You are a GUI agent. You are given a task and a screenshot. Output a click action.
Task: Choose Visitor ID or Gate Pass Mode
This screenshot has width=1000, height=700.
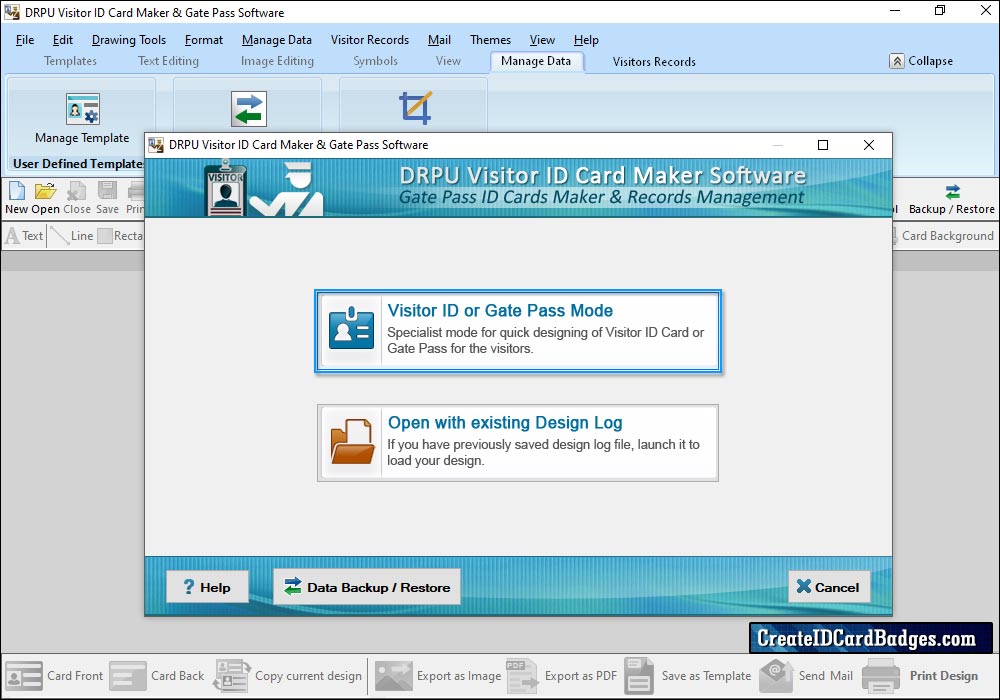click(x=518, y=331)
